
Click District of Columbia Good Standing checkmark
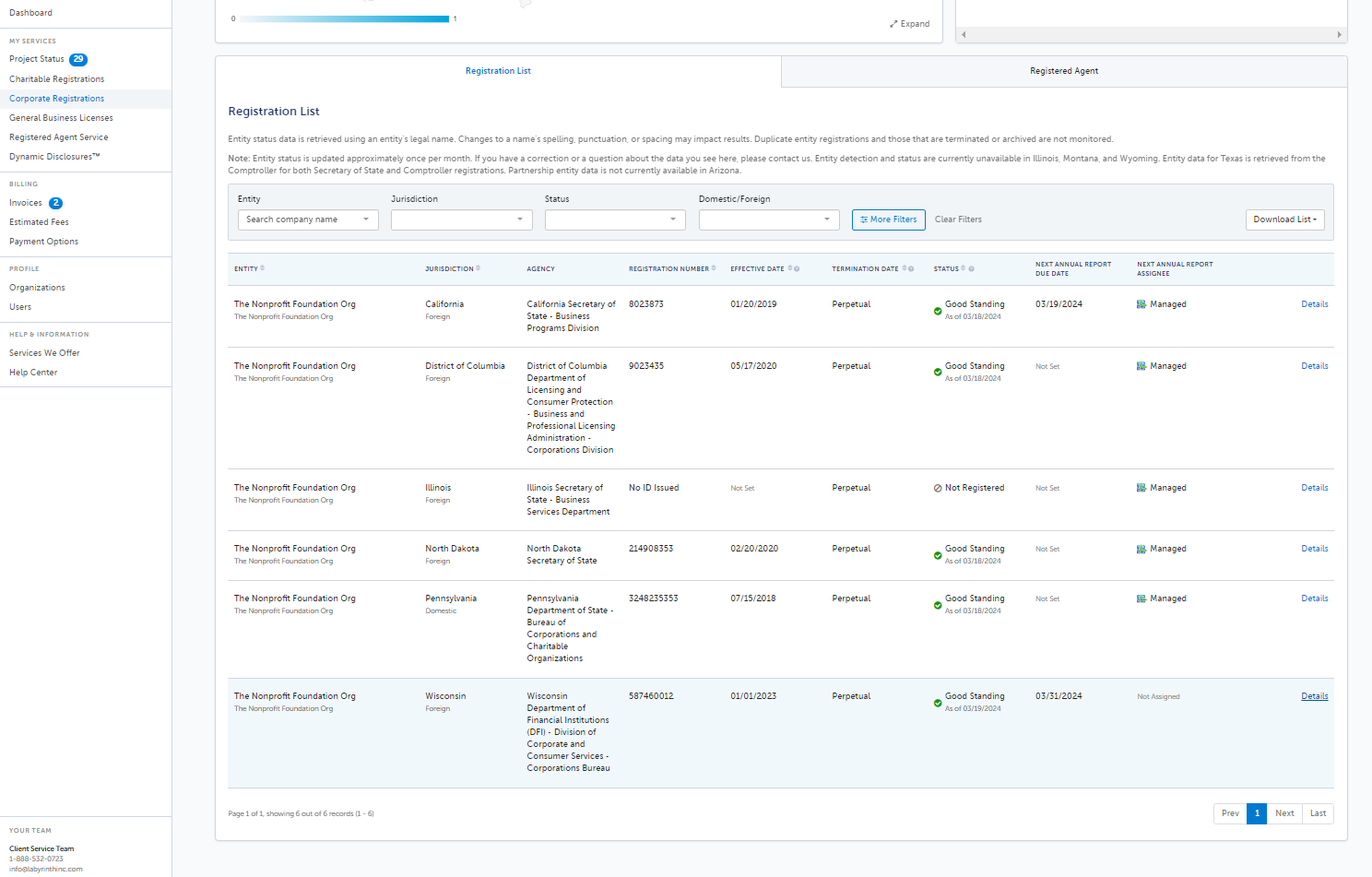click(938, 373)
